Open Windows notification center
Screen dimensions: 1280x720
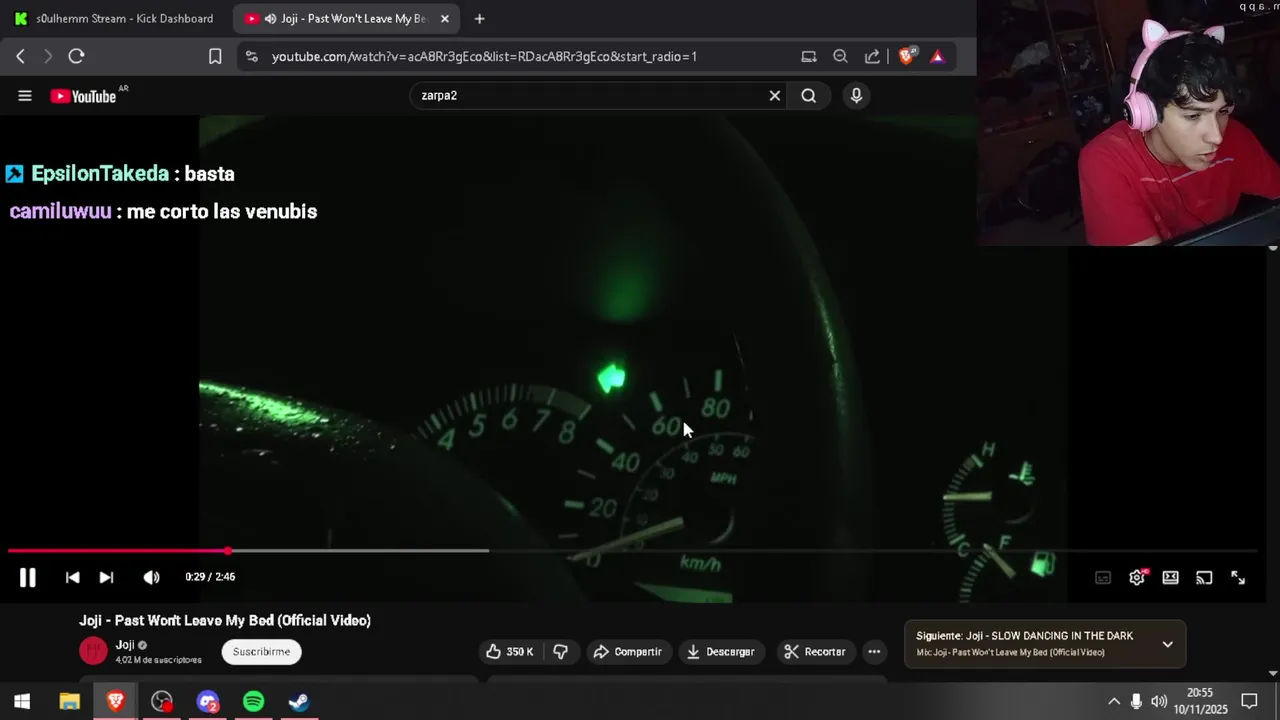[1249, 702]
